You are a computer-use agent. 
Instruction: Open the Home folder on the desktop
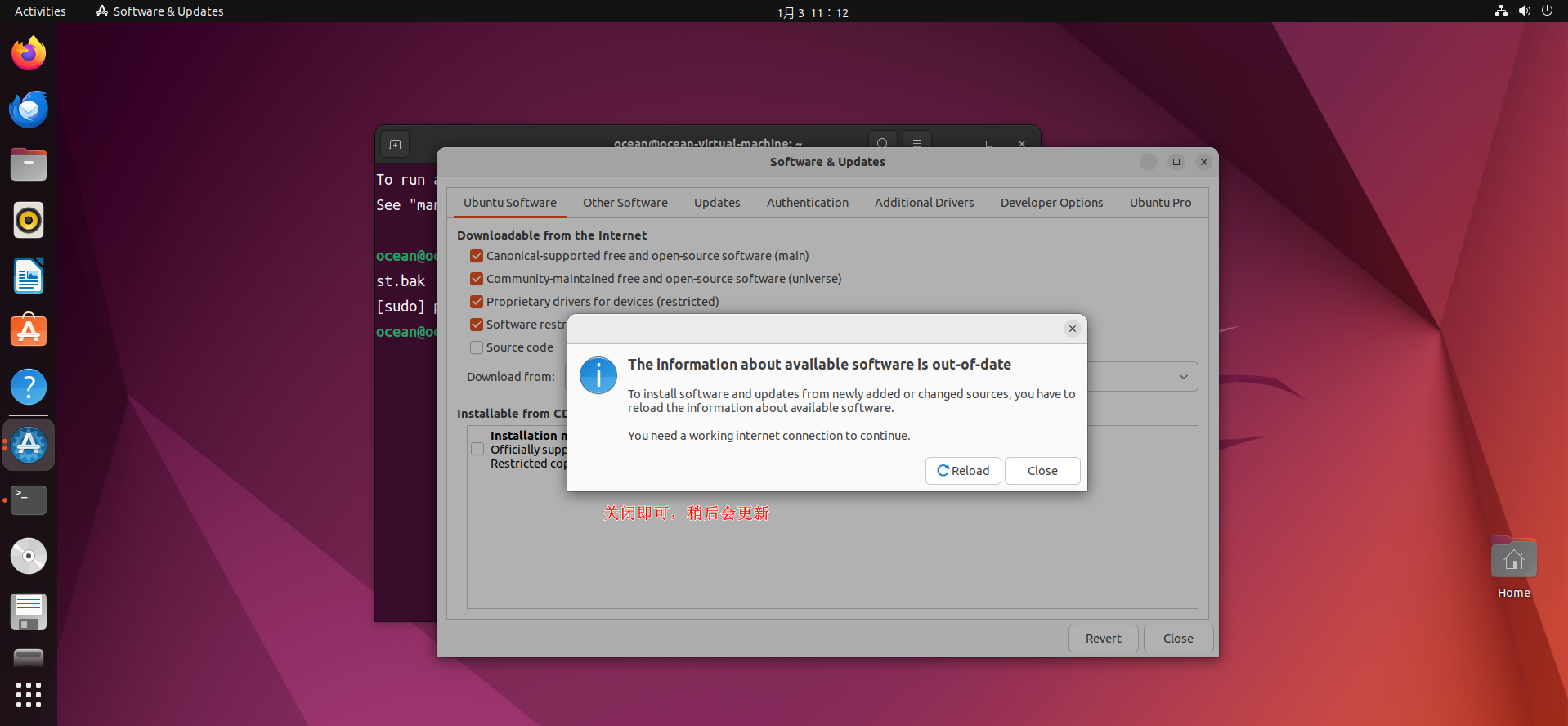1514,568
